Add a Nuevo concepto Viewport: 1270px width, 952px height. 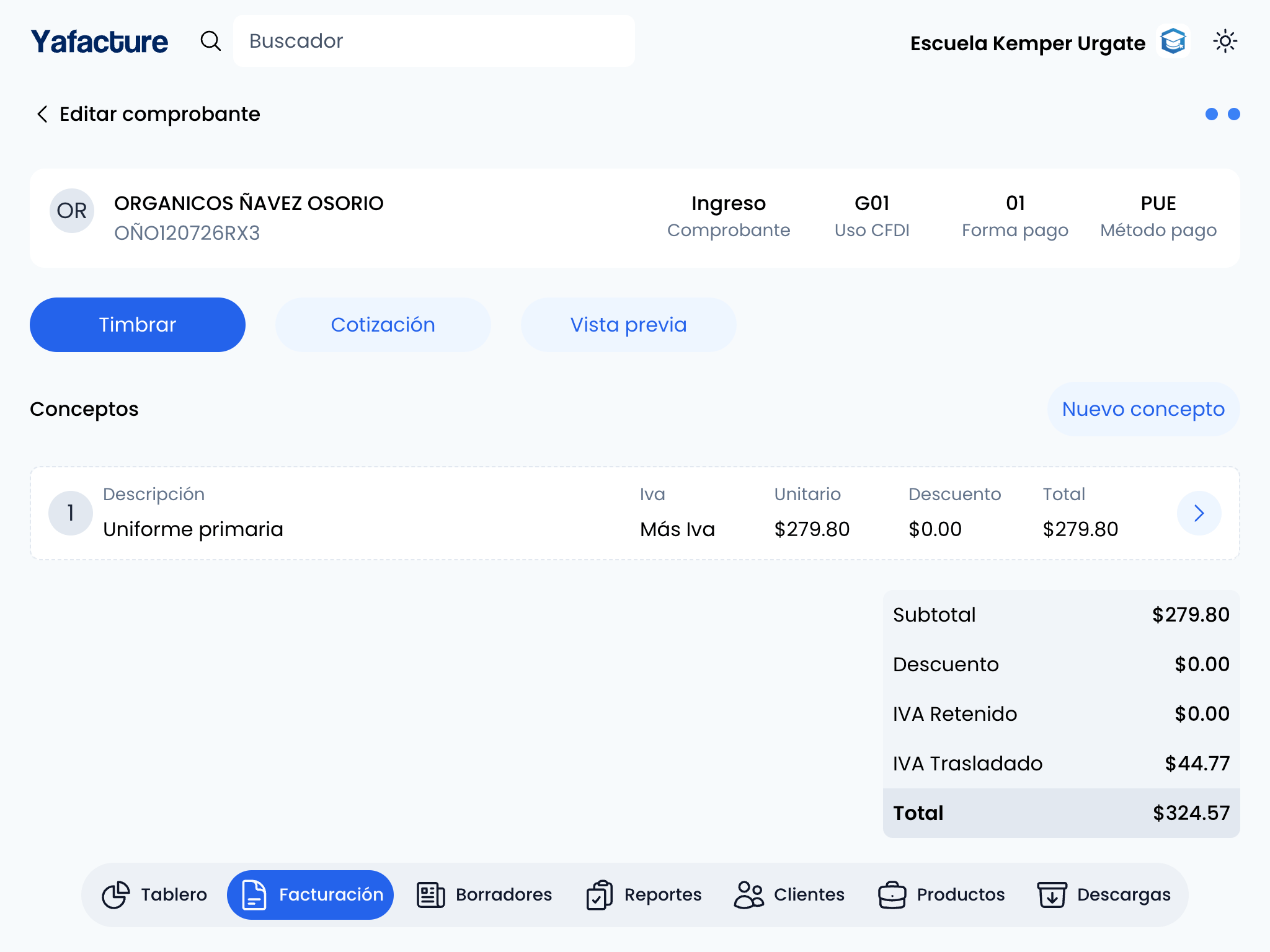1143,409
